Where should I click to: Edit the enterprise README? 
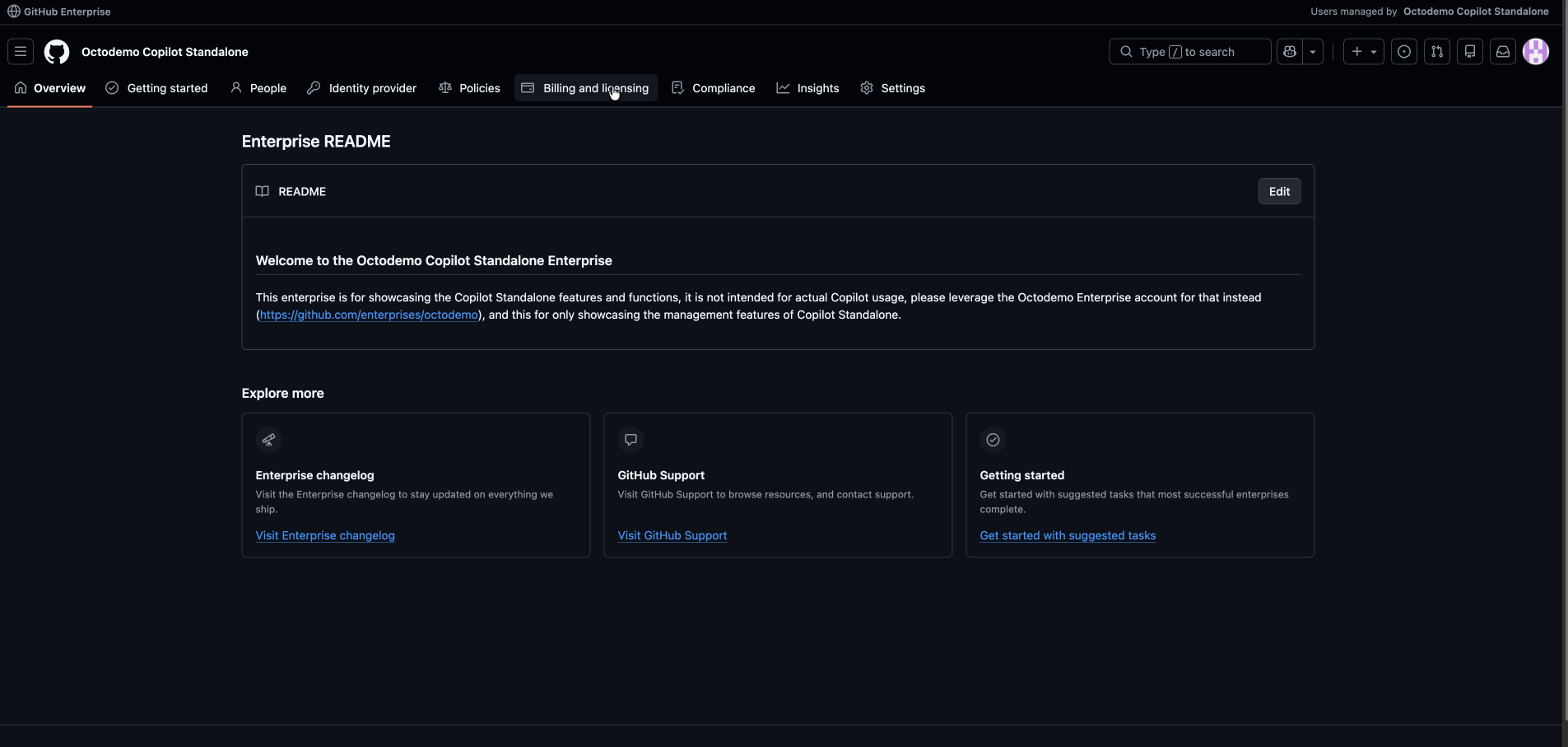point(1279,191)
